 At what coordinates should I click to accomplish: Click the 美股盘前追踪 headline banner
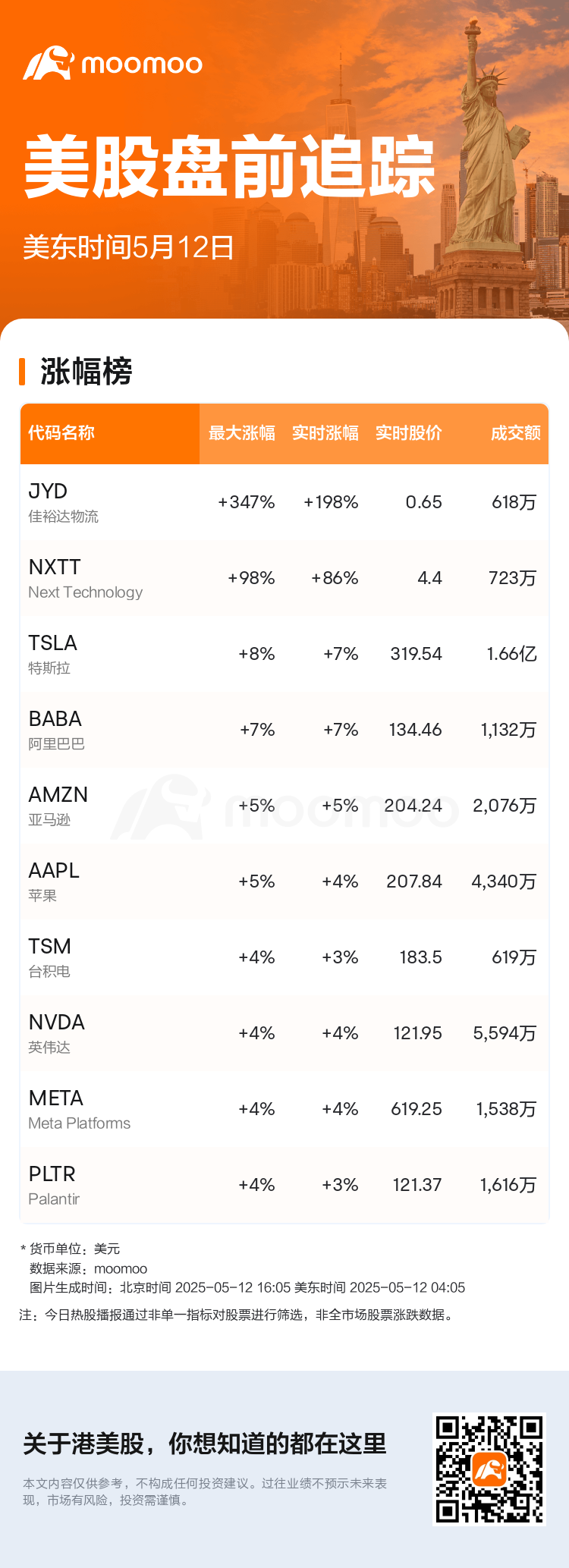tap(230, 167)
